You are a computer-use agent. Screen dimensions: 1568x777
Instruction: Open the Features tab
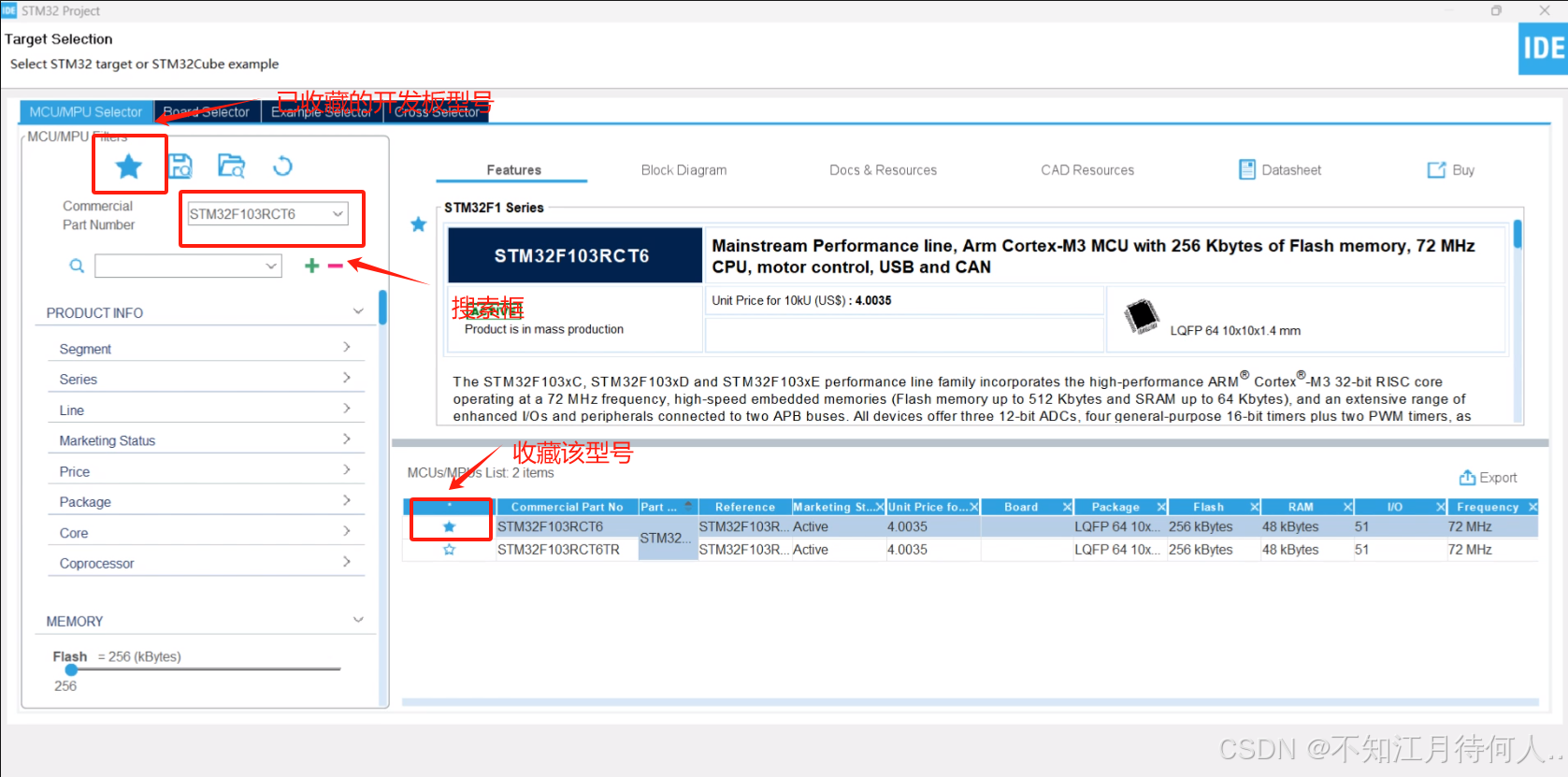click(513, 170)
